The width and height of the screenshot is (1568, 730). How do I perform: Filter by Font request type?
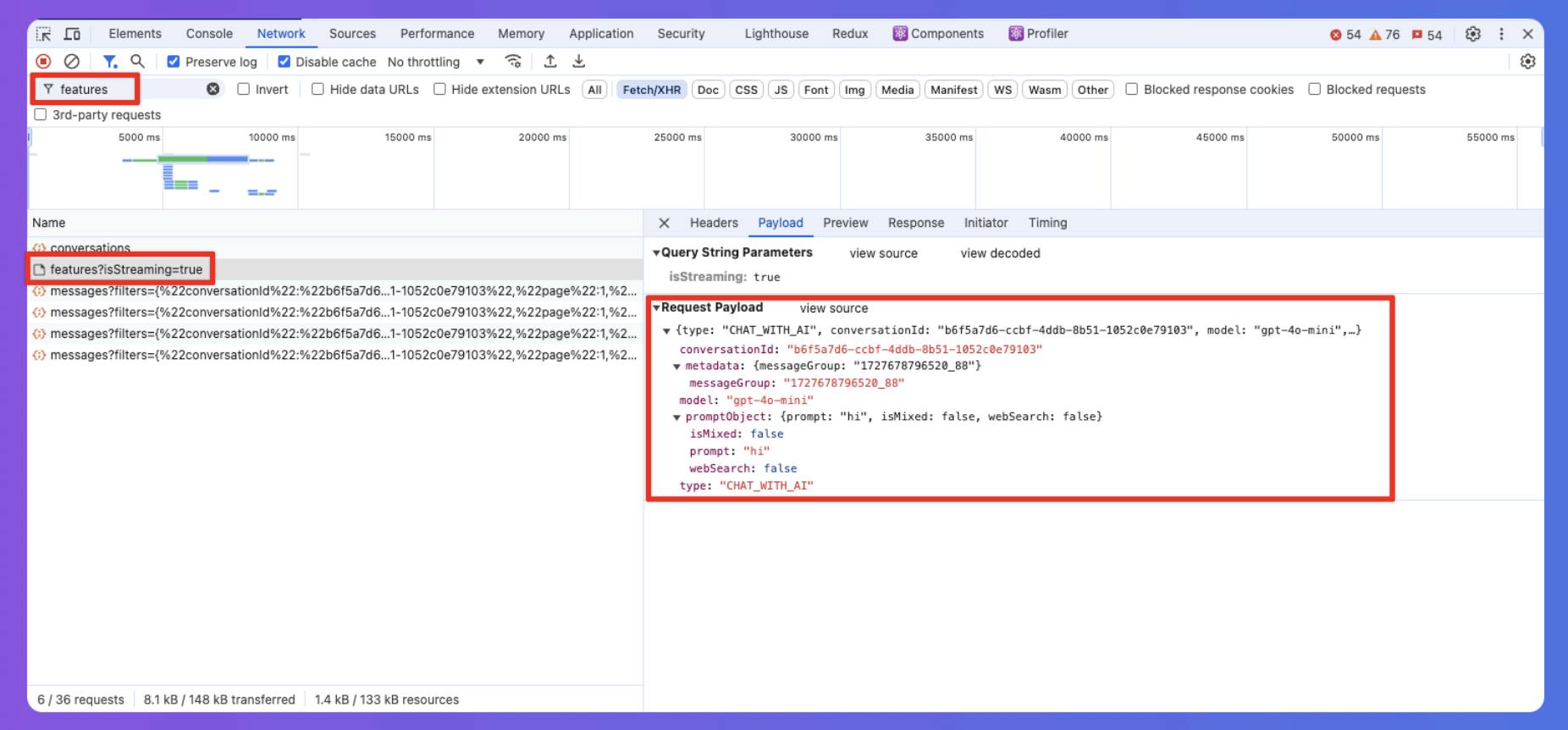pos(816,90)
